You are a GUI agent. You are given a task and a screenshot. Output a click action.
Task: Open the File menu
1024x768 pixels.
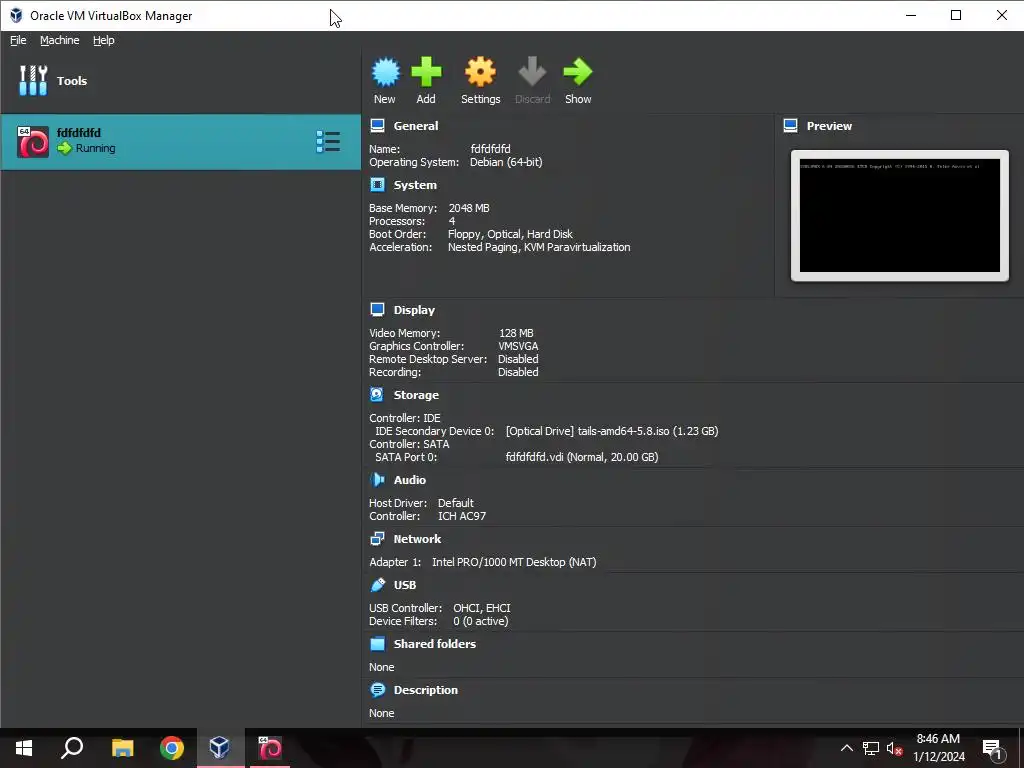pos(18,40)
